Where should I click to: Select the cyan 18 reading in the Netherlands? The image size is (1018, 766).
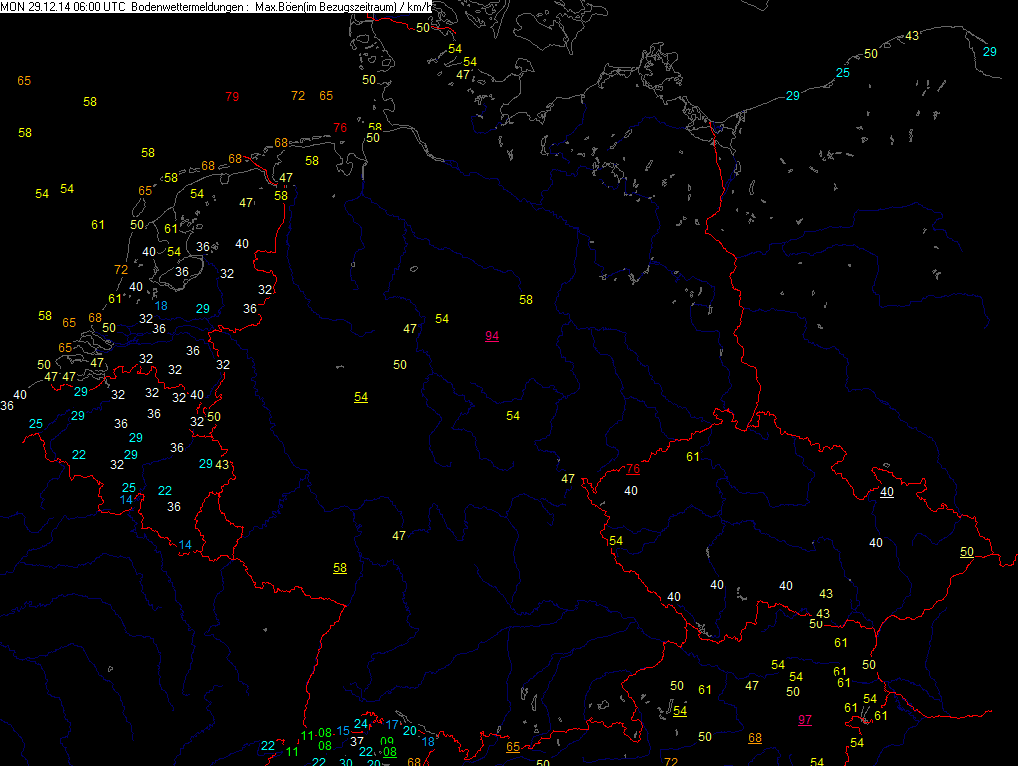tap(161, 306)
